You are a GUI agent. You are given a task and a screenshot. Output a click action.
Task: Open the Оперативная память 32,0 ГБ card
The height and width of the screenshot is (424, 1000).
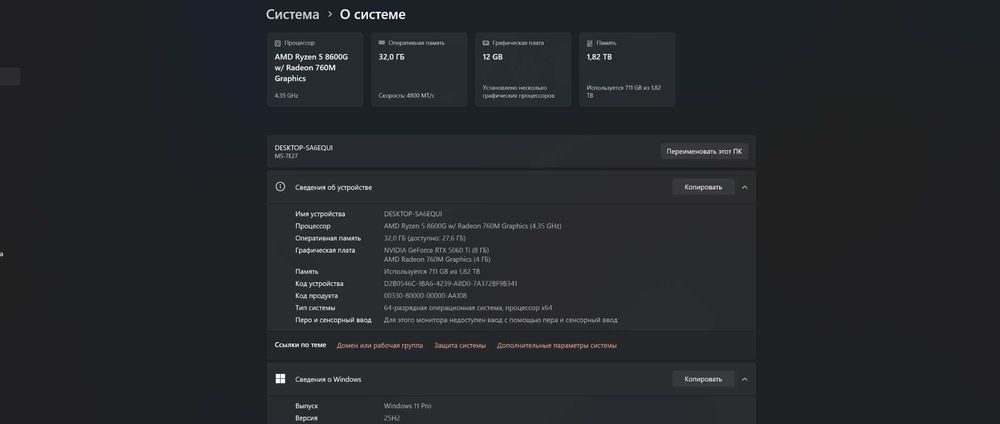pyautogui.click(x=419, y=69)
